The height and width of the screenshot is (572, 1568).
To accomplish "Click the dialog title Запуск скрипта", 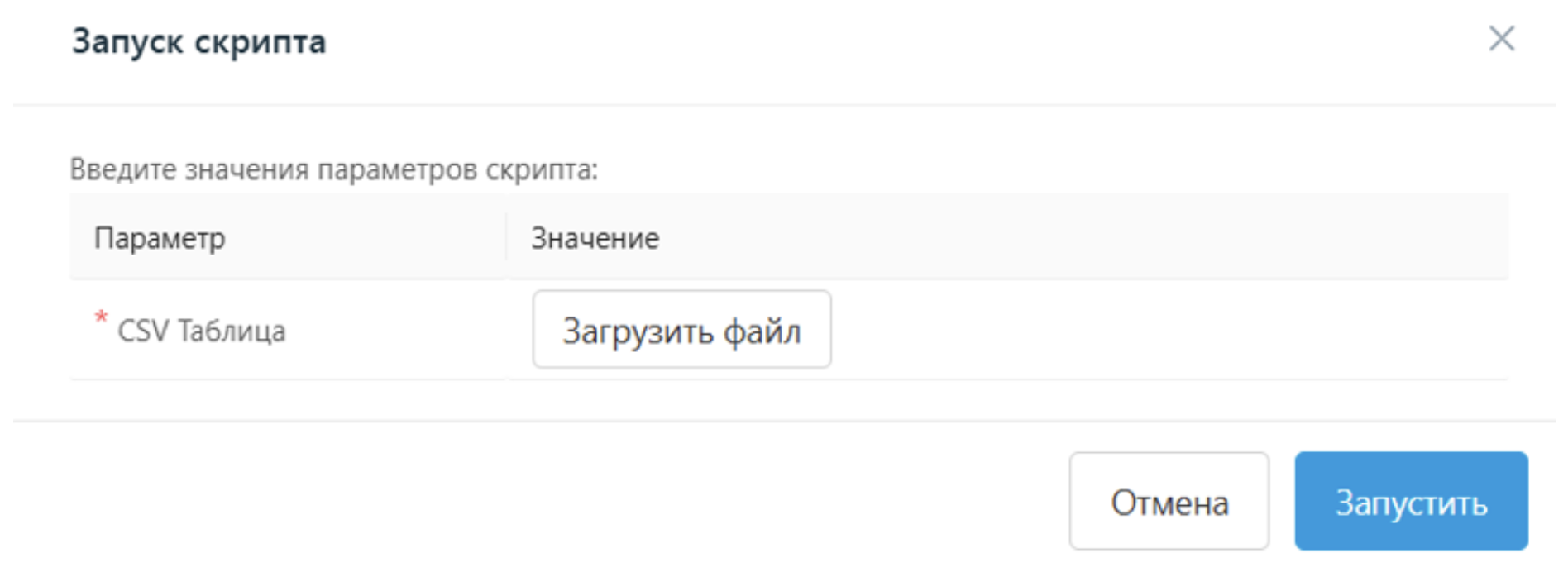I will [199, 41].
